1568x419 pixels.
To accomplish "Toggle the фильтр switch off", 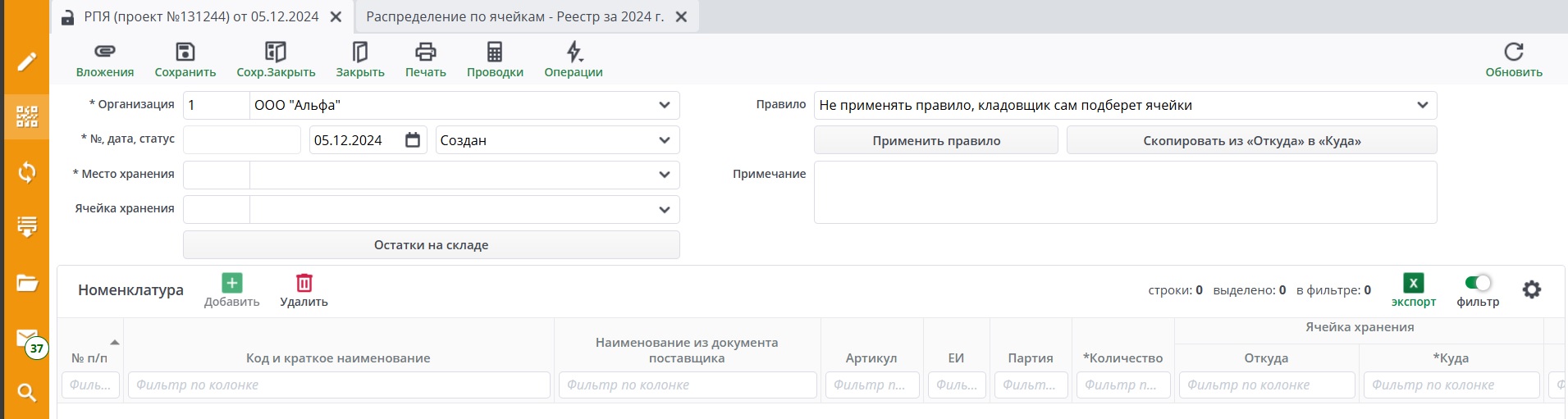I will point(1477,283).
